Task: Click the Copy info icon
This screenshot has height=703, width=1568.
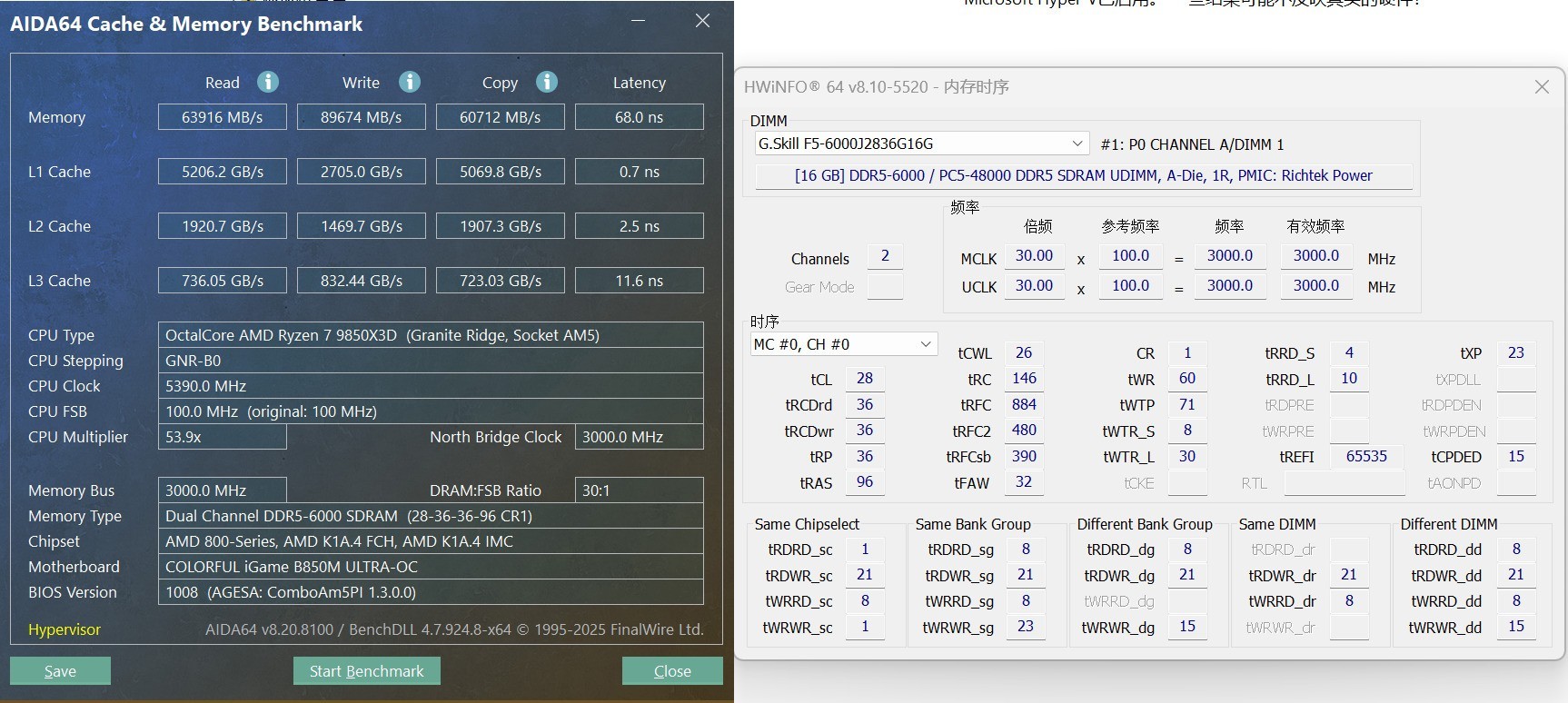Action: click(x=547, y=82)
